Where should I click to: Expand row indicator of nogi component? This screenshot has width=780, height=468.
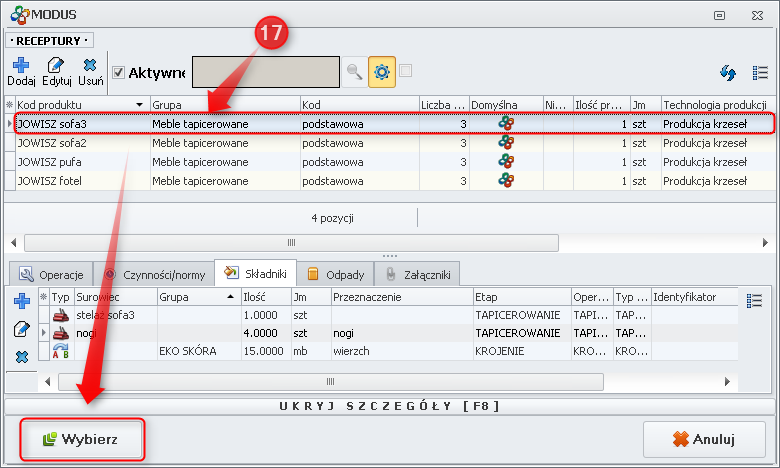pyautogui.click(x=44, y=333)
